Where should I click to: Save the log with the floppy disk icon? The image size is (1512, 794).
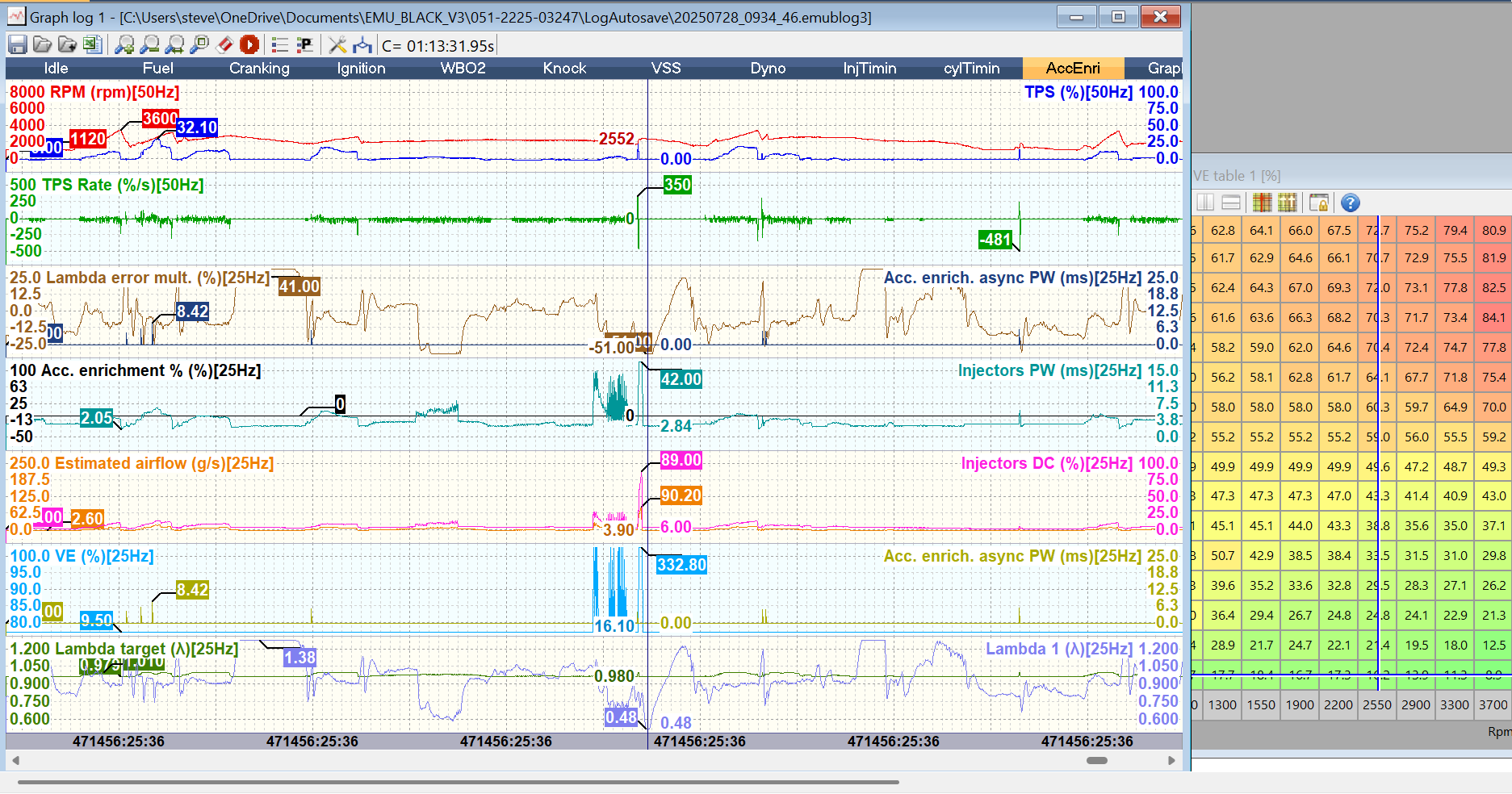(18, 45)
